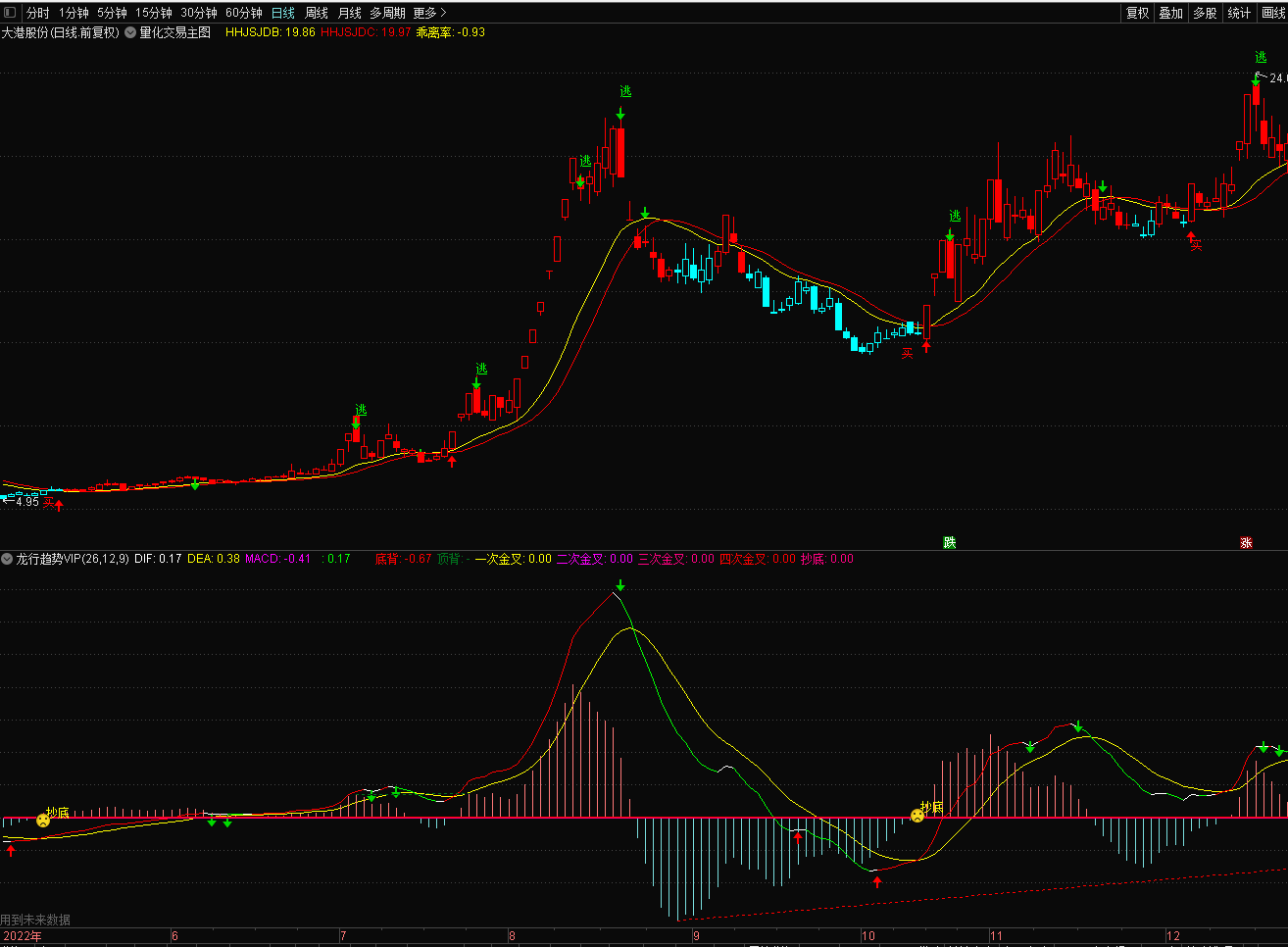This screenshot has height=947, width=1288.
Task: Click the 叠加 overlay button
Action: point(1170,13)
